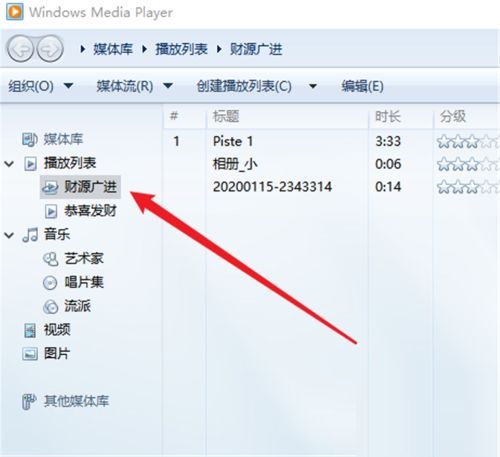500x457 pixels.
Task: Select the Piste 1 track title
Action: 233,142
